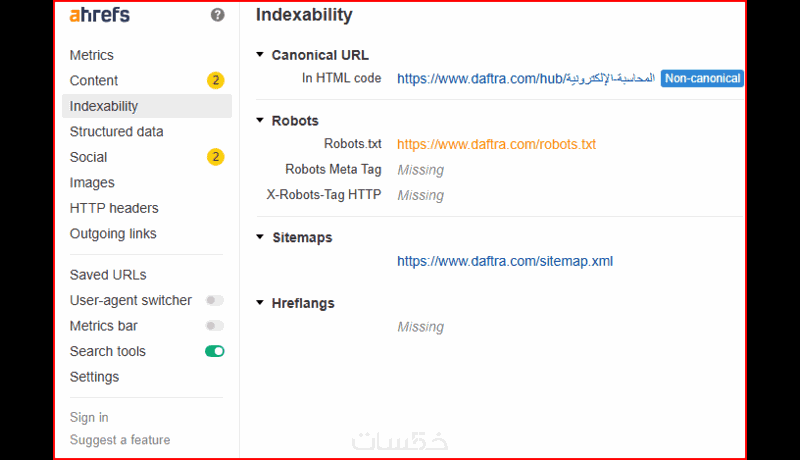Select the Indexability menu item
The height and width of the screenshot is (460, 800).
coord(146,106)
